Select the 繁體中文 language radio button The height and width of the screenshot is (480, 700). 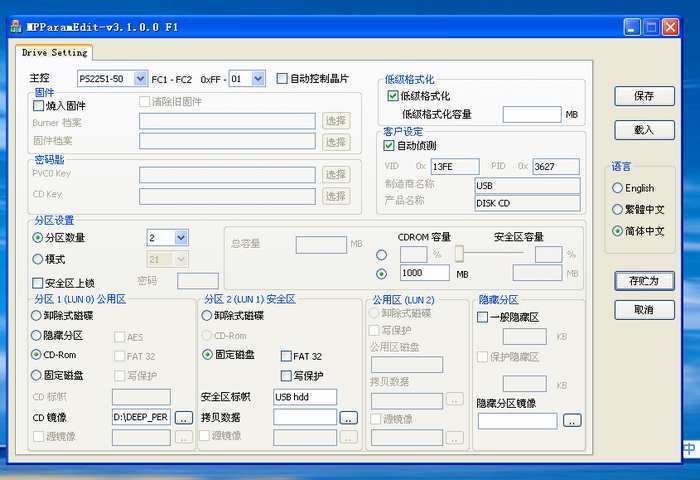(617, 209)
